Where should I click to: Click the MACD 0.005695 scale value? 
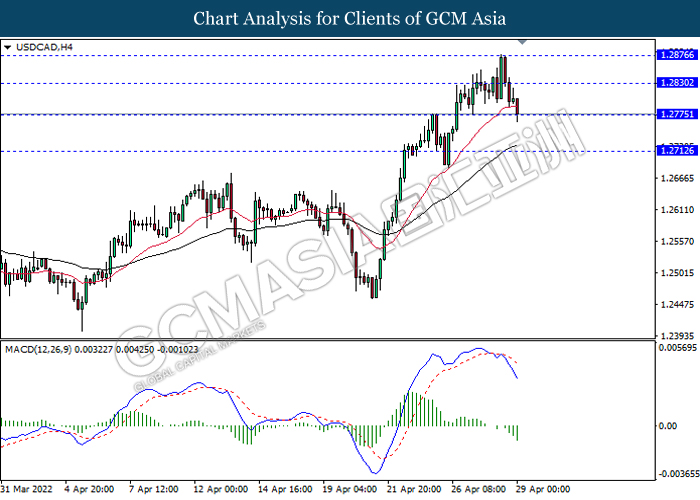[x=678, y=348]
